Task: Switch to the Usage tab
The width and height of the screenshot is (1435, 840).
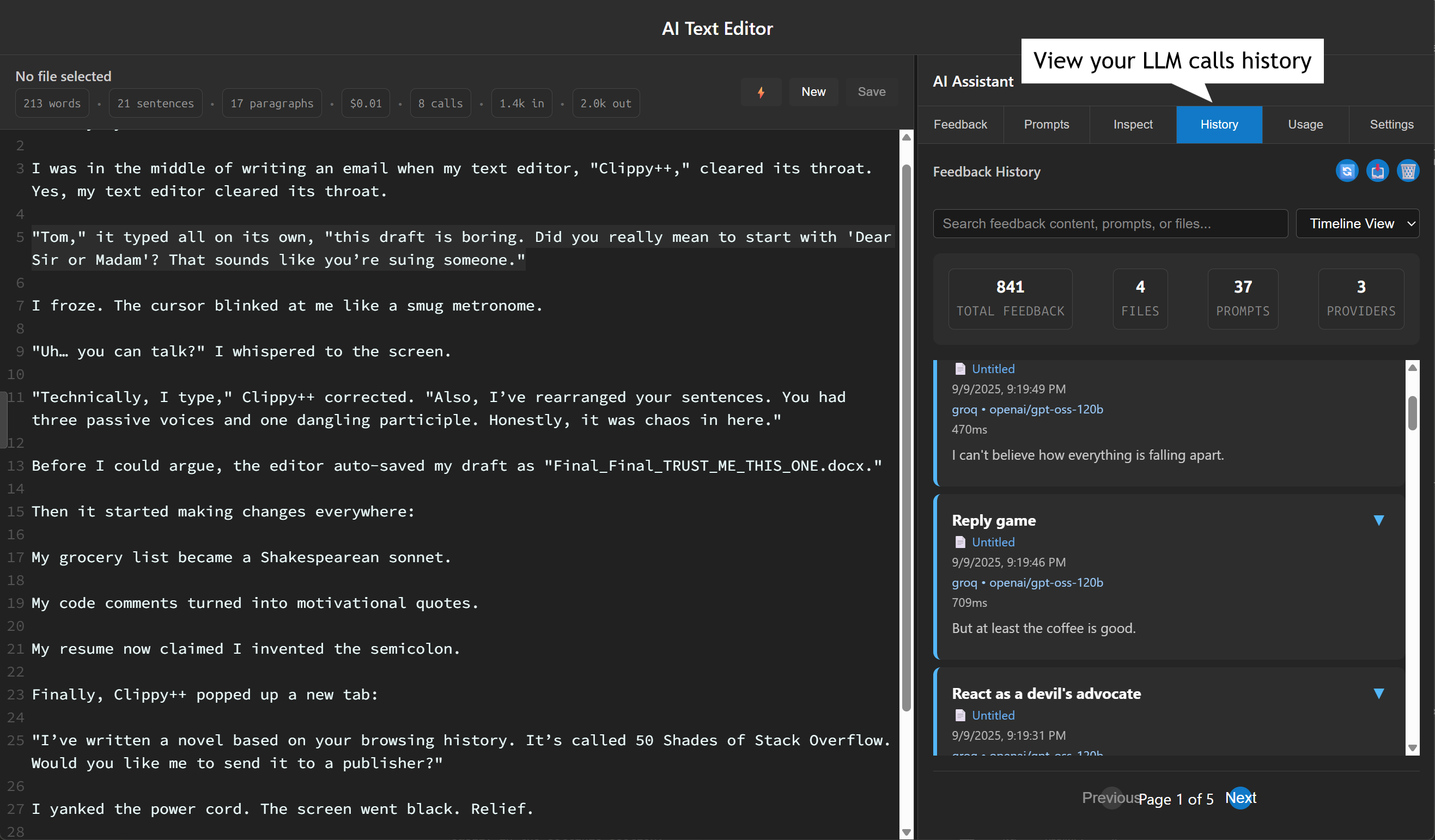Action: tap(1305, 124)
